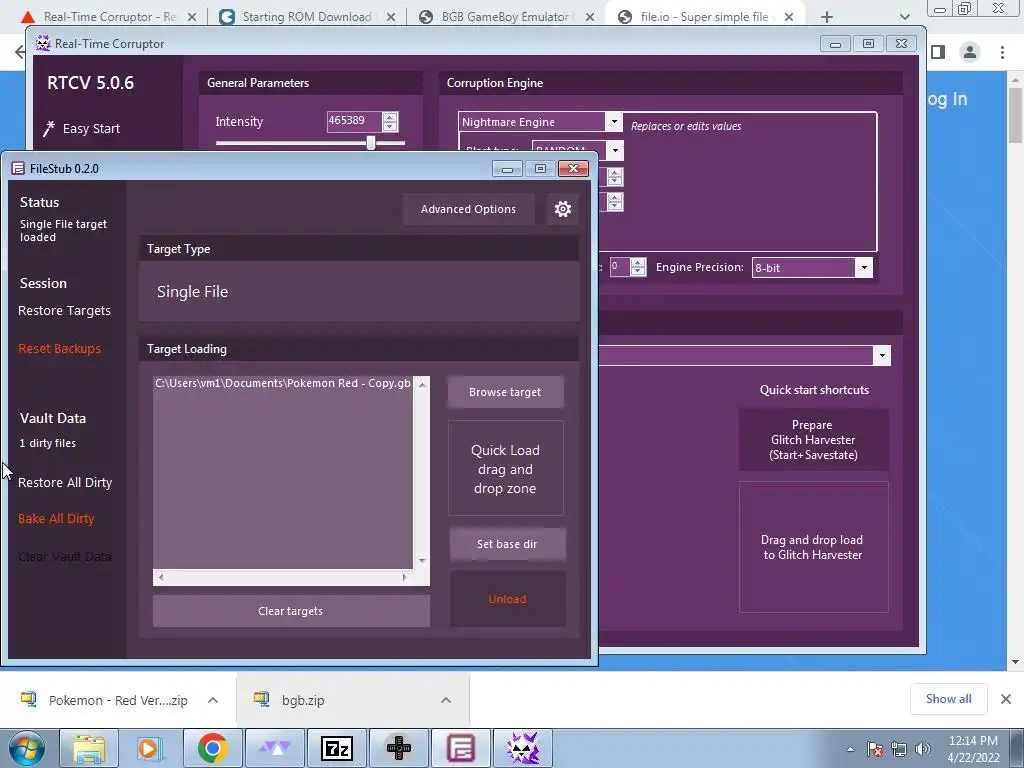Switch to FileStub taskbar icon

point(460,748)
